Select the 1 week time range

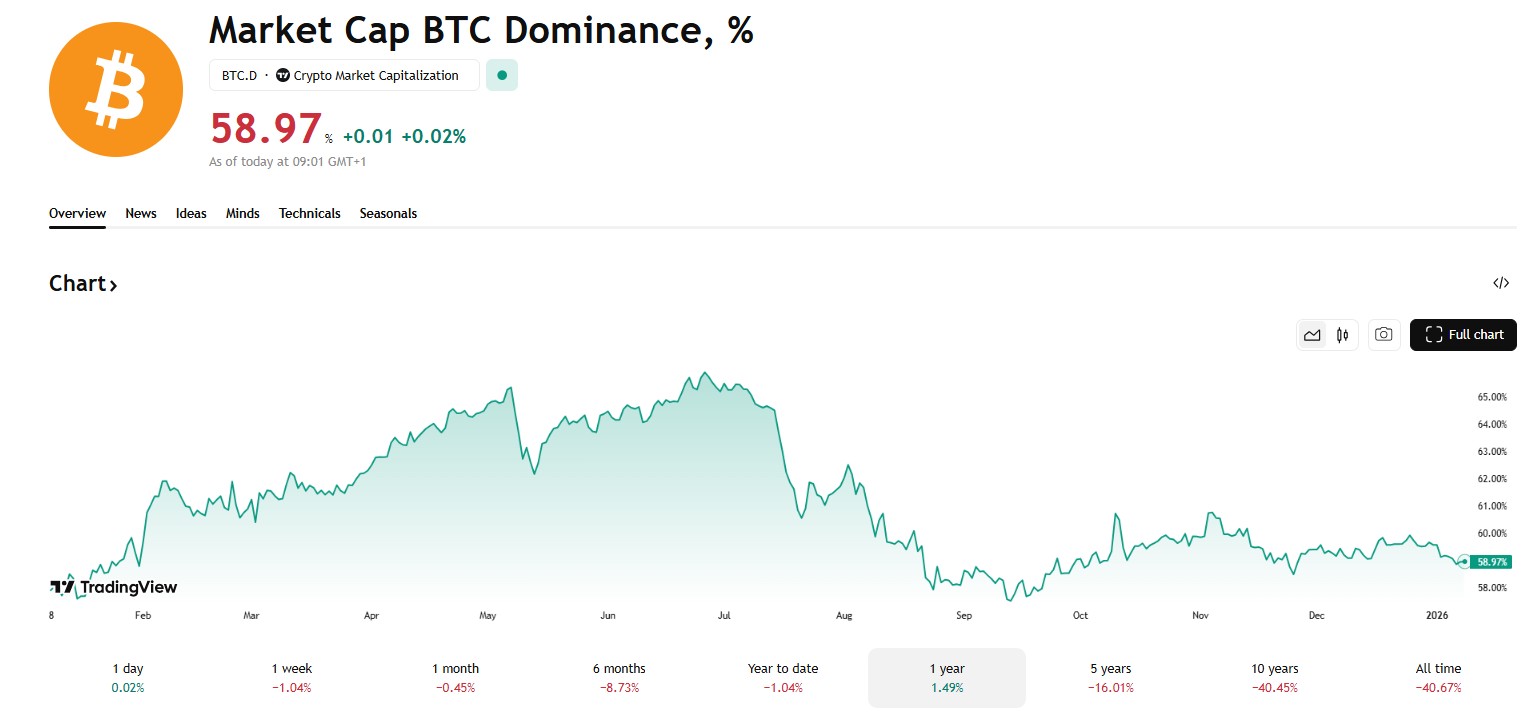pos(291,677)
